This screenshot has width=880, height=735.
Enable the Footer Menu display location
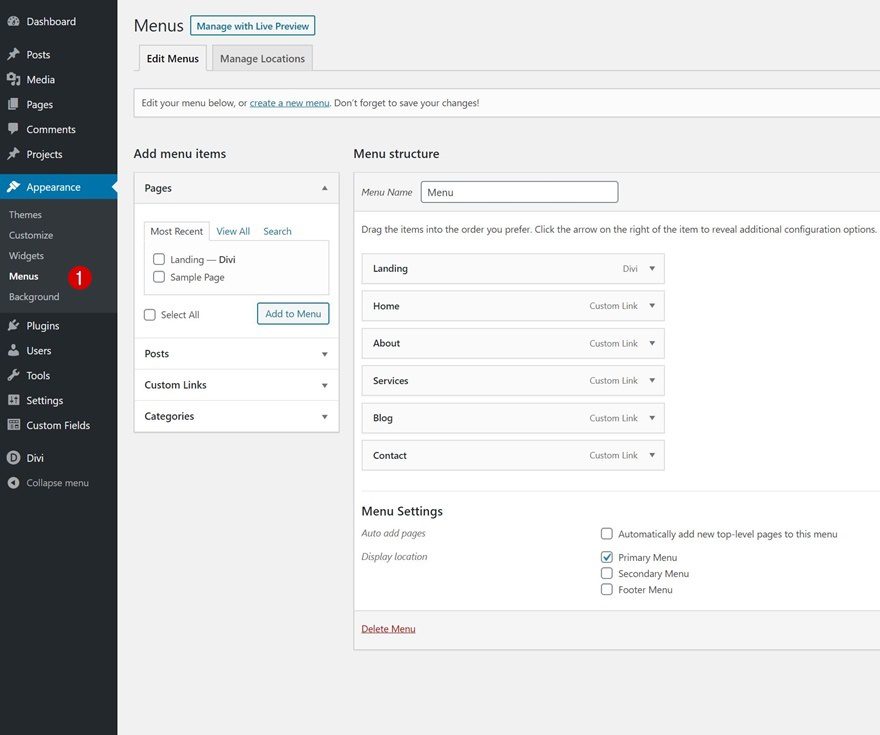click(607, 589)
